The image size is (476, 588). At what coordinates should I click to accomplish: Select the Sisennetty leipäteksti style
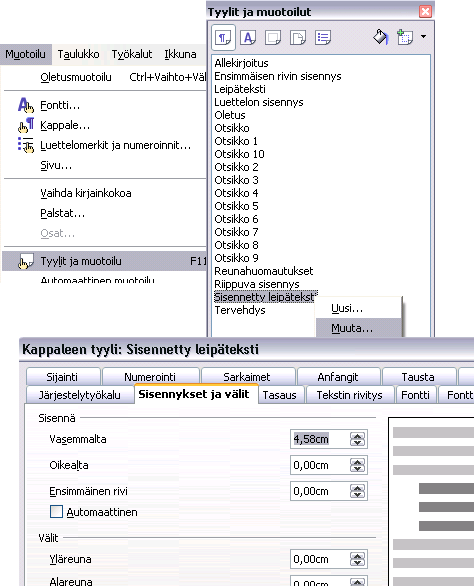[x=266, y=297]
